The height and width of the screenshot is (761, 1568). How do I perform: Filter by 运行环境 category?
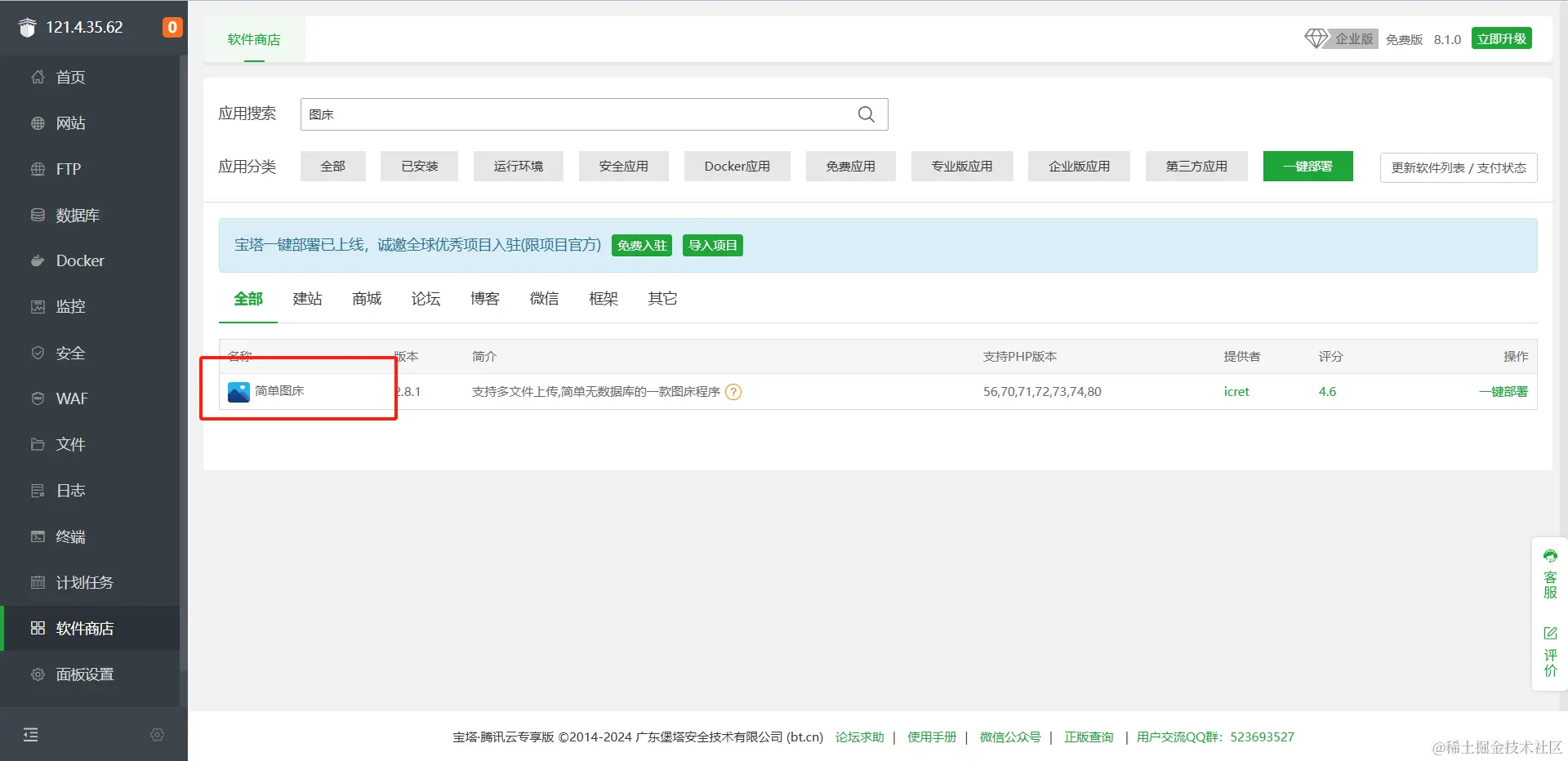519,166
